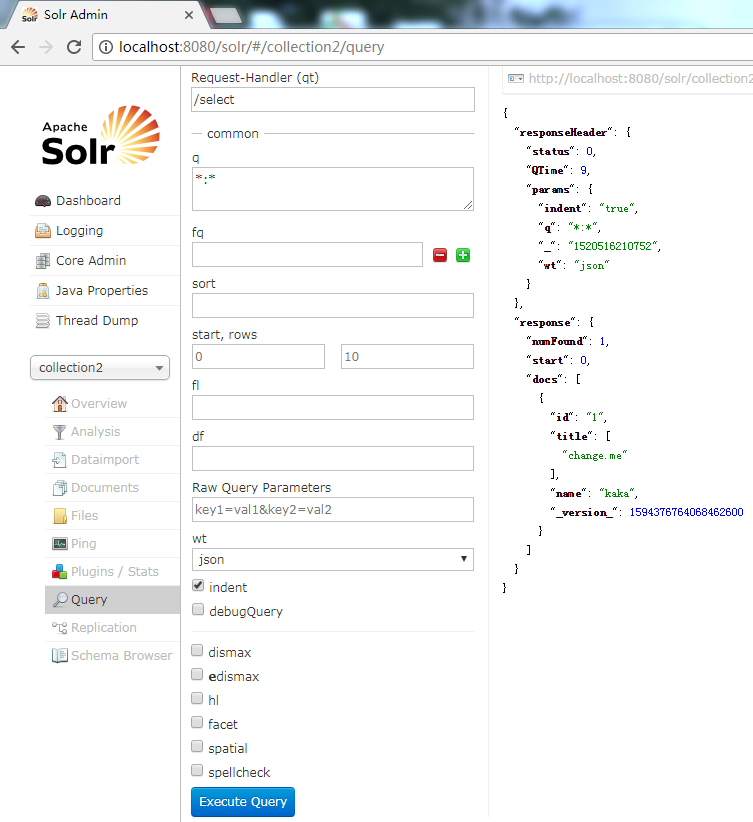Image resolution: width=753 pixels, height=822 pixels.
Task: Click the "kaka" name value
Action: click(617, 493)
